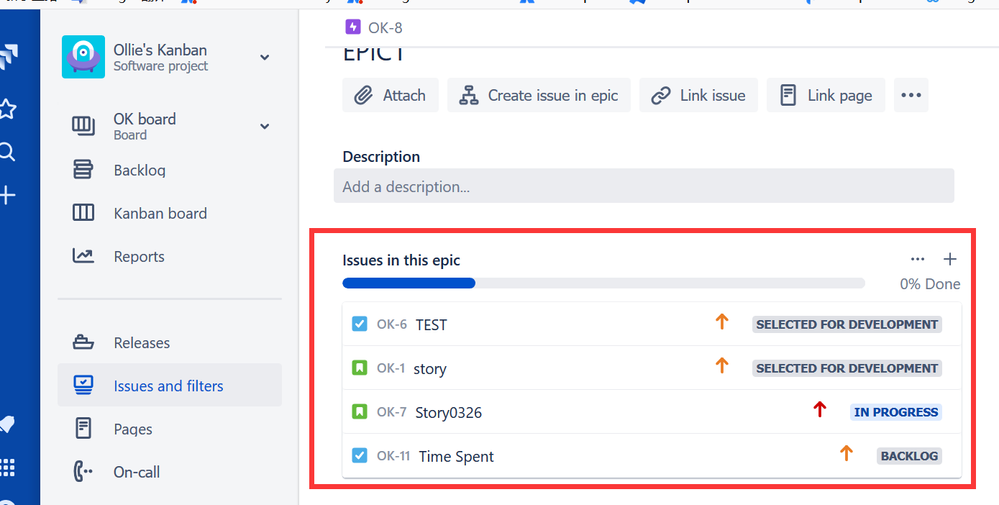The height and width of the screenshot is (505, 999).
Task: Click the Issues and filters monitor icon
Action: (x=83, y=385)
